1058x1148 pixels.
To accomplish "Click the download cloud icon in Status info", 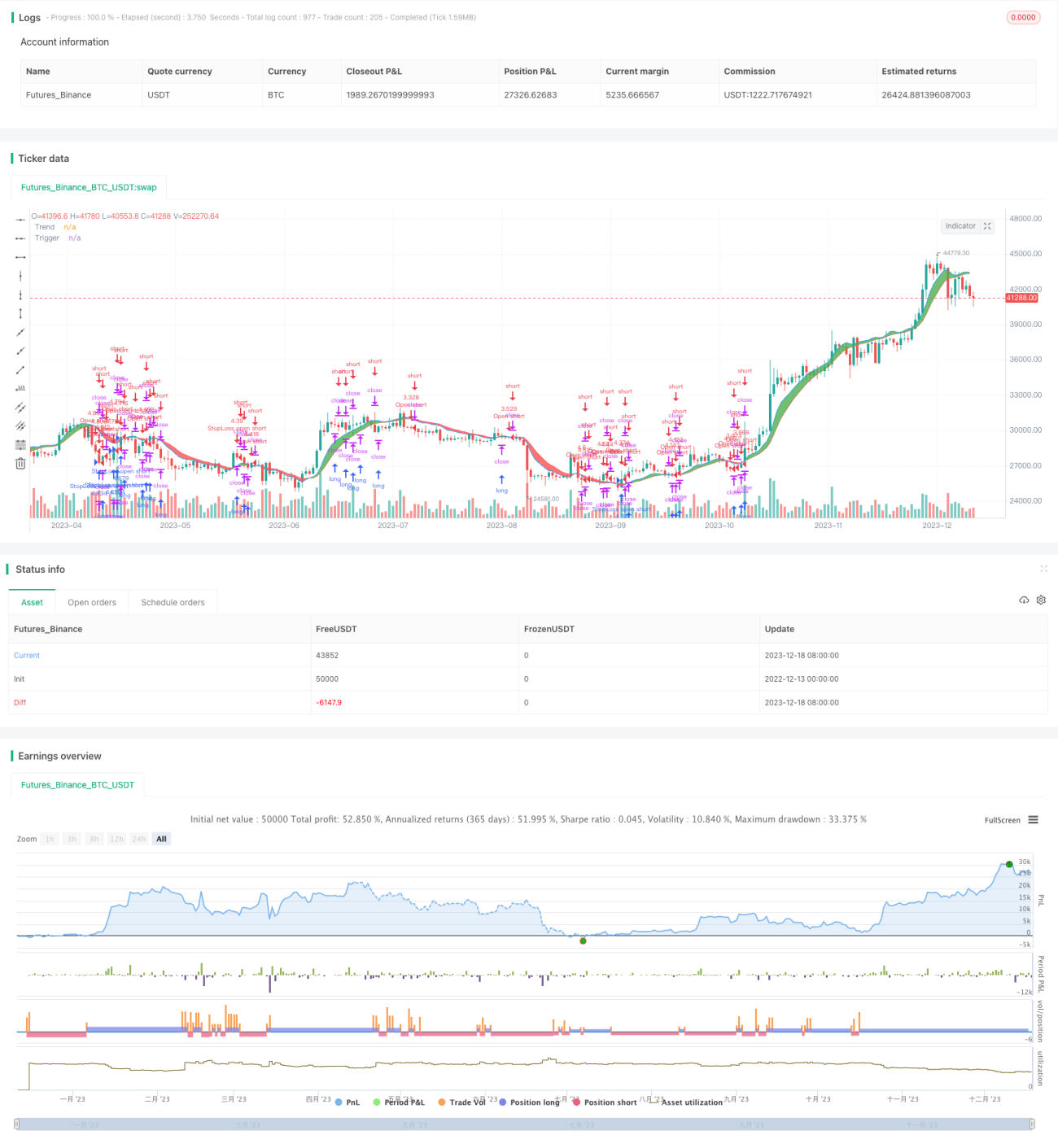I will click(1024, 600).
